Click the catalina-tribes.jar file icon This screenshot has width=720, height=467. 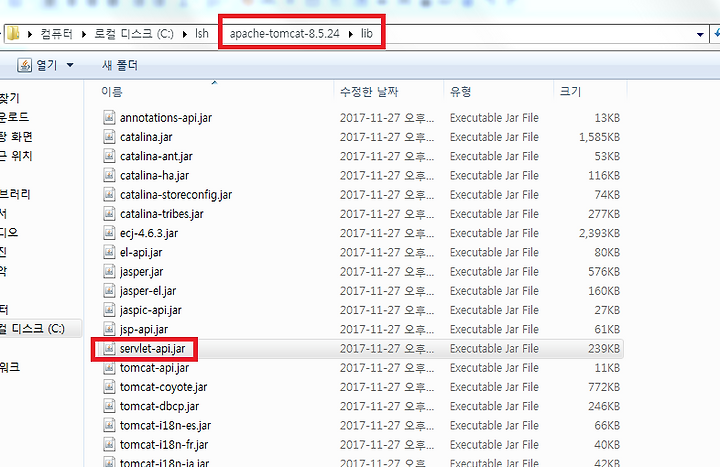click(109, 214)
